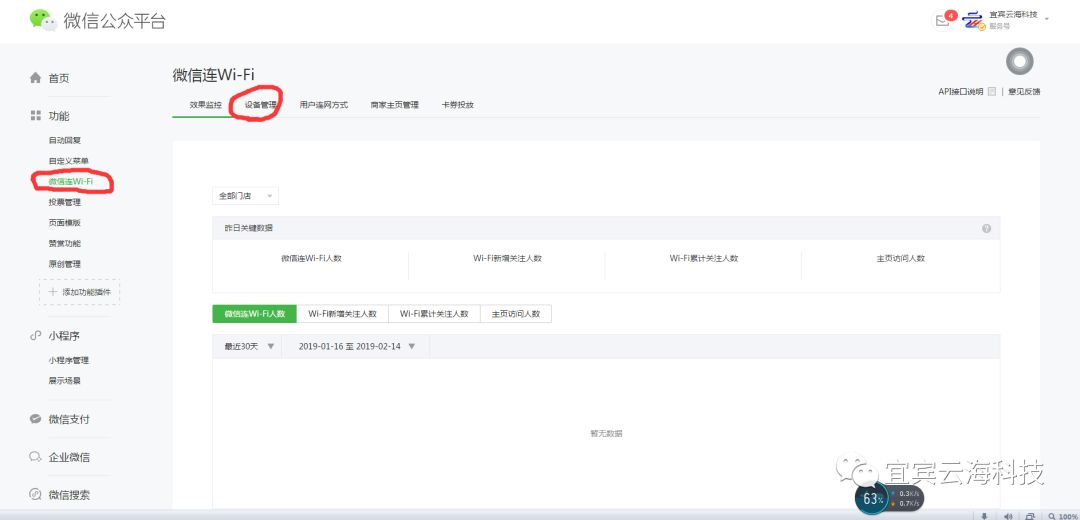Click the 首页 home icon in sidebar

(36, 78)
